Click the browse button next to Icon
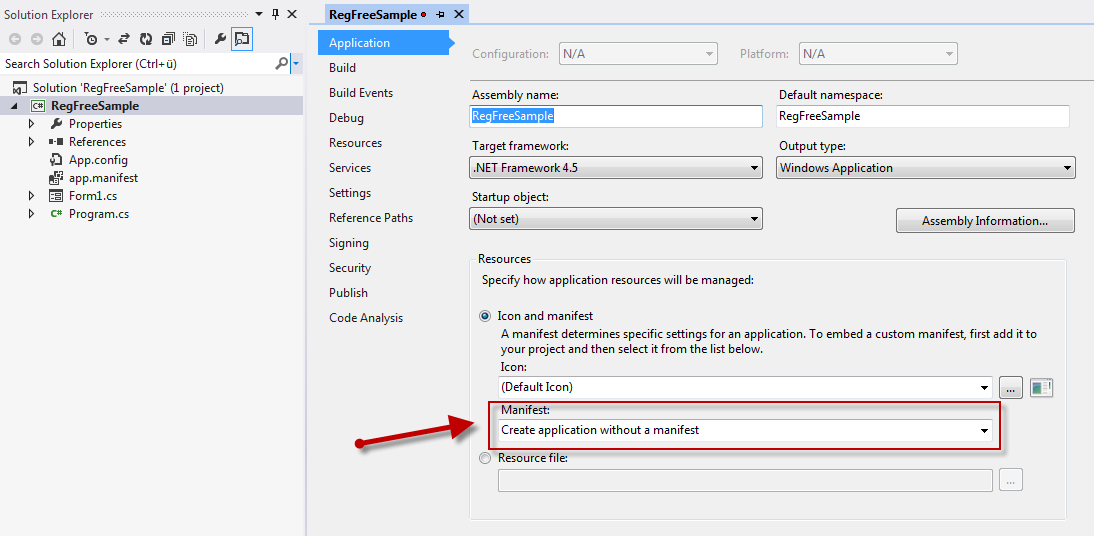Screen dimensions: 1094x536 click(x=1010, y=387)
